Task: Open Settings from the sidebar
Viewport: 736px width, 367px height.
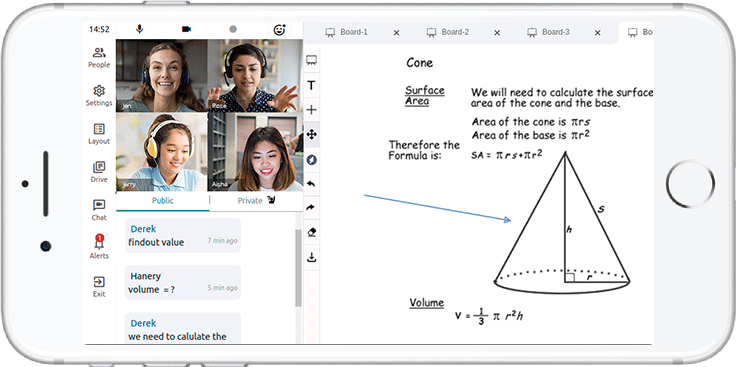Action: tap(99, 96)
